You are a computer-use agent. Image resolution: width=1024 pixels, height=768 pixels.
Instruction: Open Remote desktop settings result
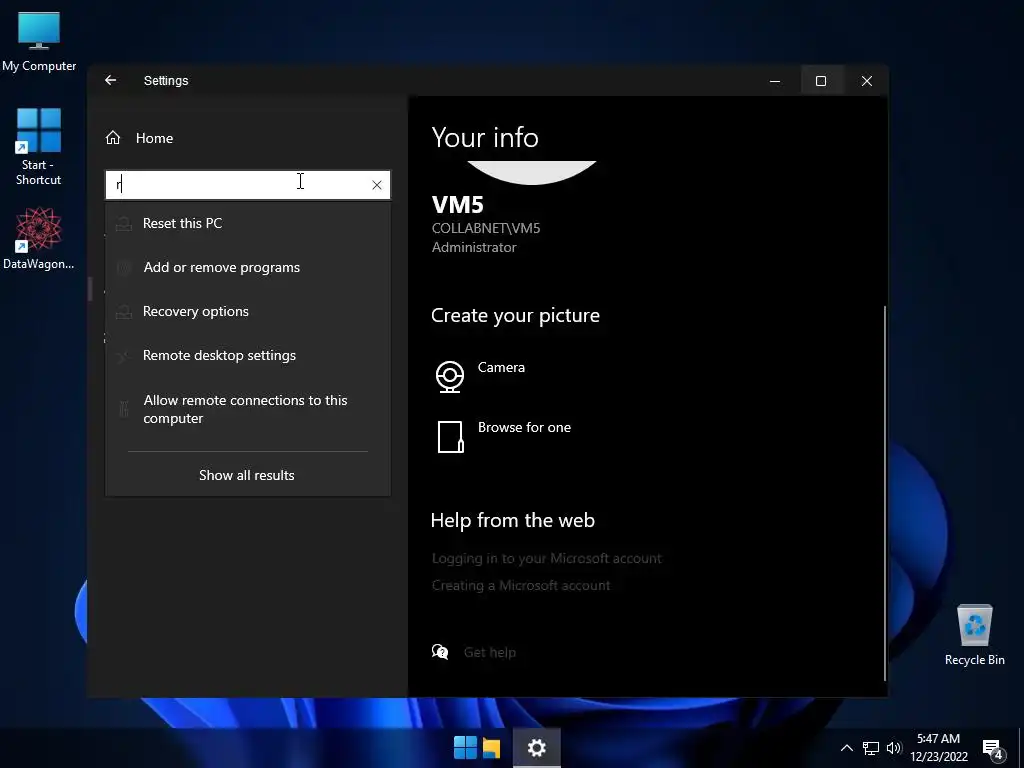[x=248, y=355]
